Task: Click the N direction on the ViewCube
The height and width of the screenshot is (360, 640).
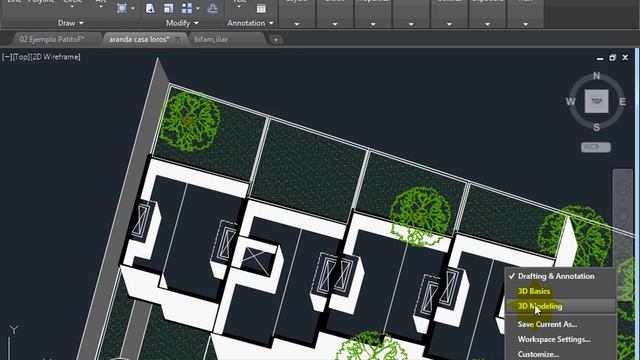Action: point(596,76)
